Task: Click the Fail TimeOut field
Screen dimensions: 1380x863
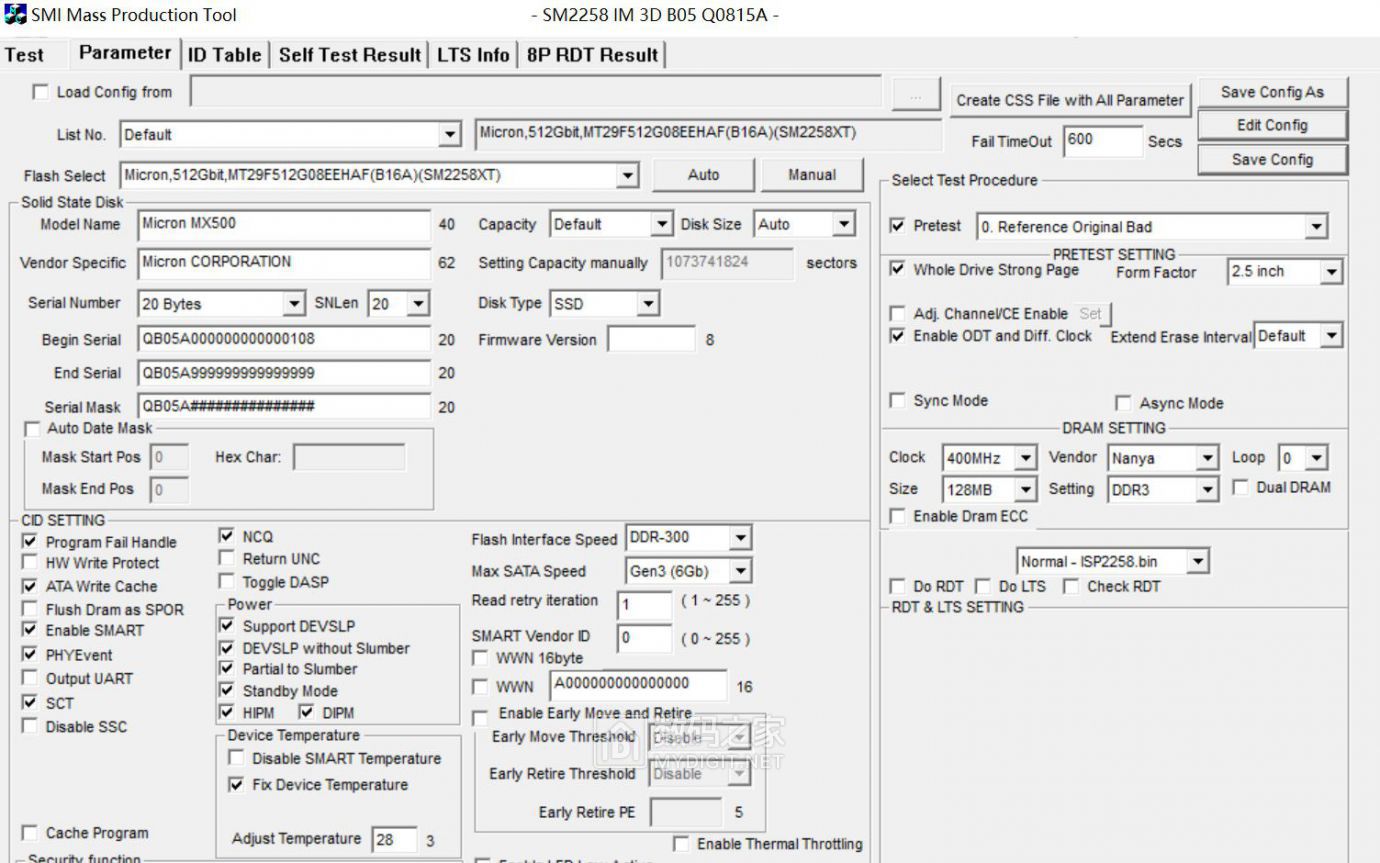Action: coord(1103,141)
